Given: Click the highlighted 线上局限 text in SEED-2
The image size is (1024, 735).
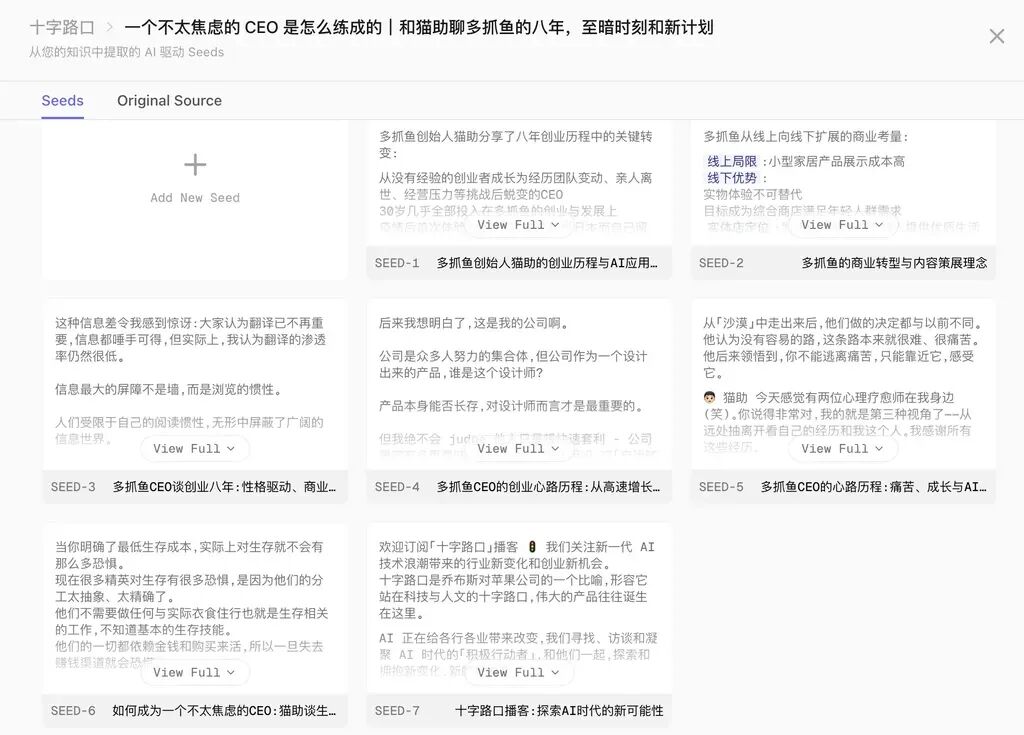Looking at the screenshot, I should [732, 161].
